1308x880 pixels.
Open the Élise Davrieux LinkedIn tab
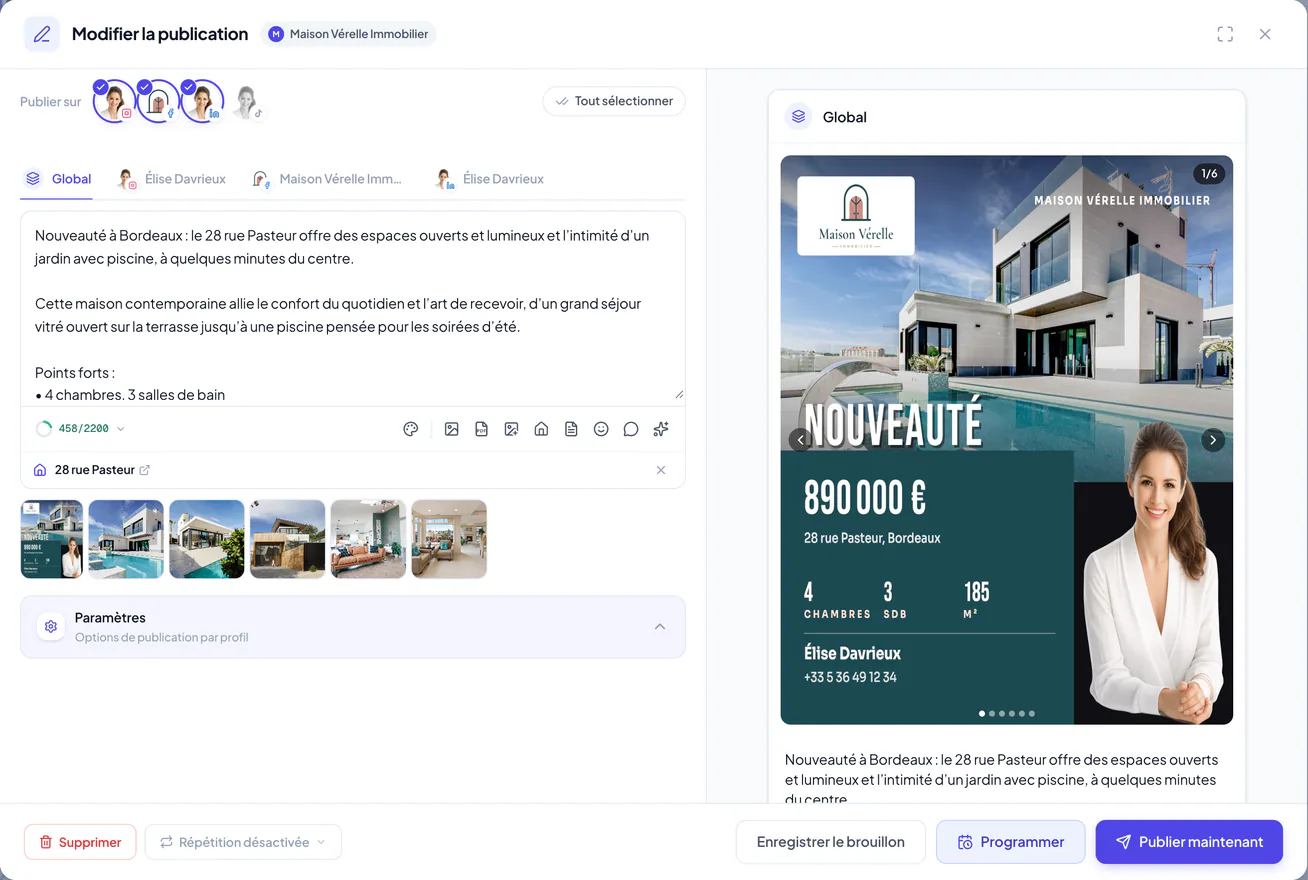[489, 179]
